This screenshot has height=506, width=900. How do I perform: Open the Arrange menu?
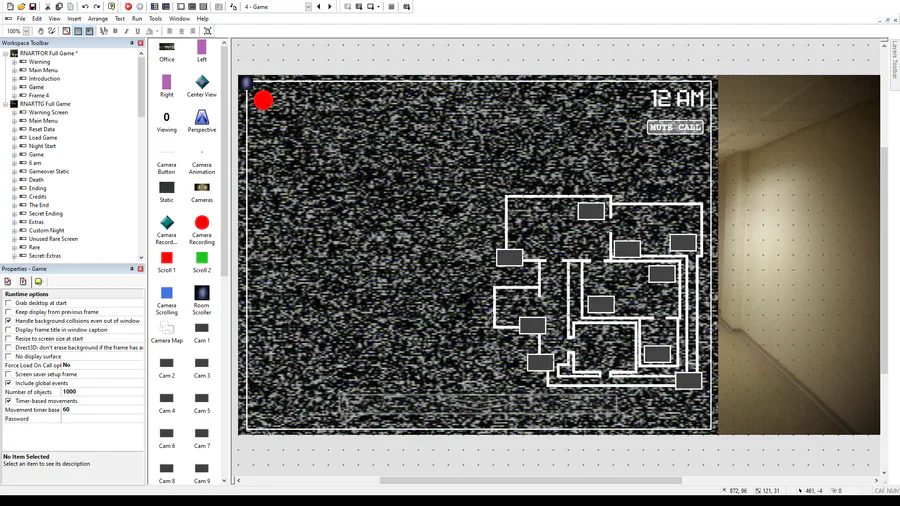(x=98, y=18)
